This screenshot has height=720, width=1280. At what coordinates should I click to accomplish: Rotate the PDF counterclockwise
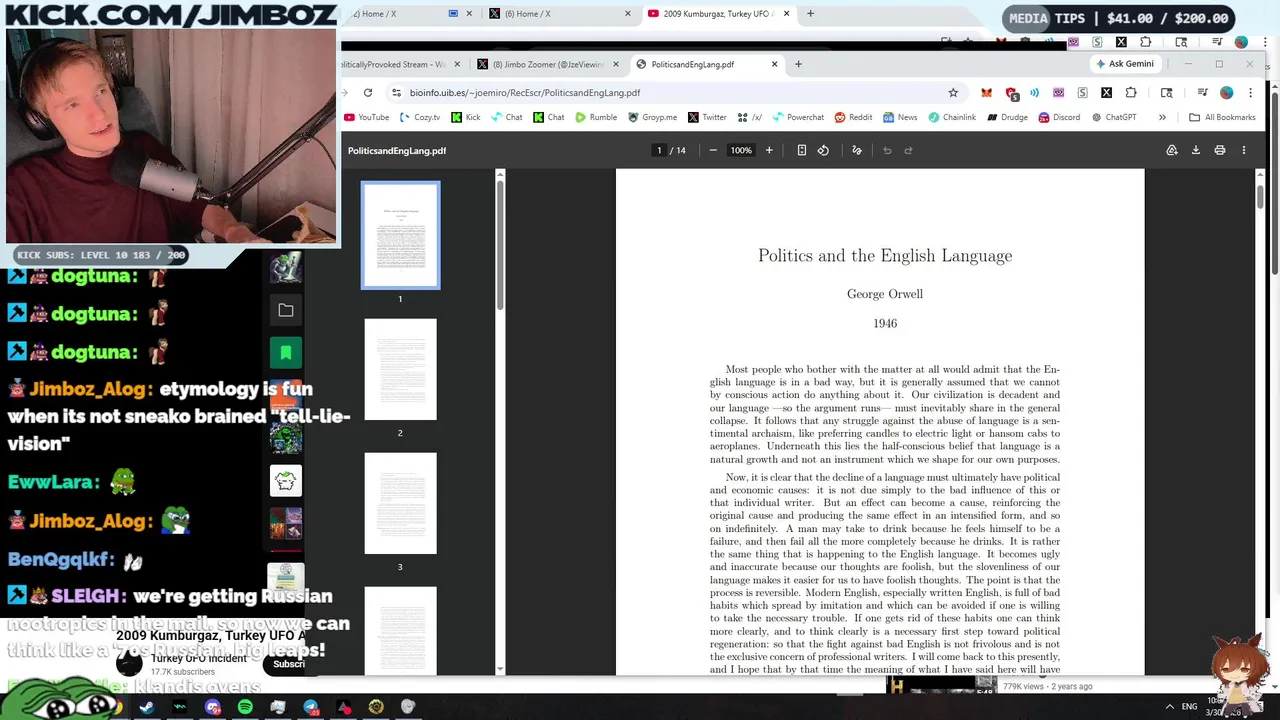click(823, 150)
